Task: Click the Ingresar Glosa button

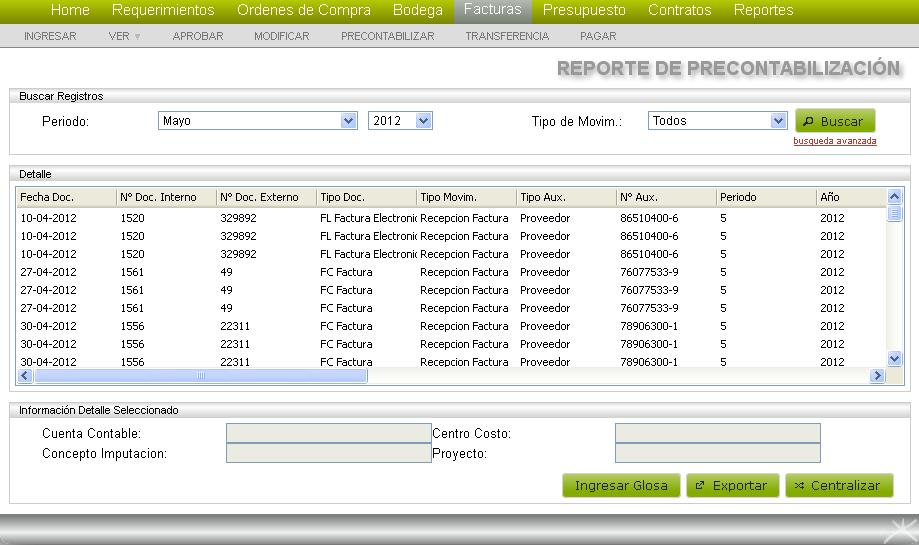Action: [621, 486]
